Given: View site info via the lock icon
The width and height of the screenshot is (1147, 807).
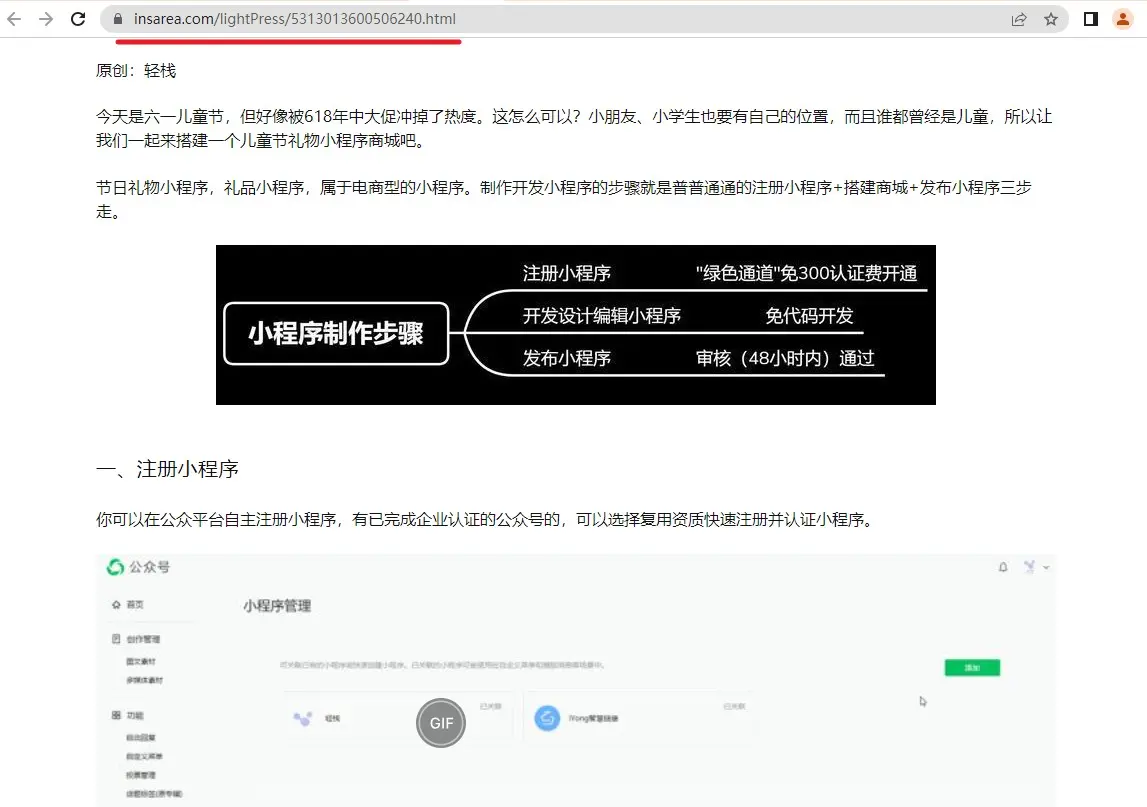Looking at the screenshot, I should pos(118,19).
